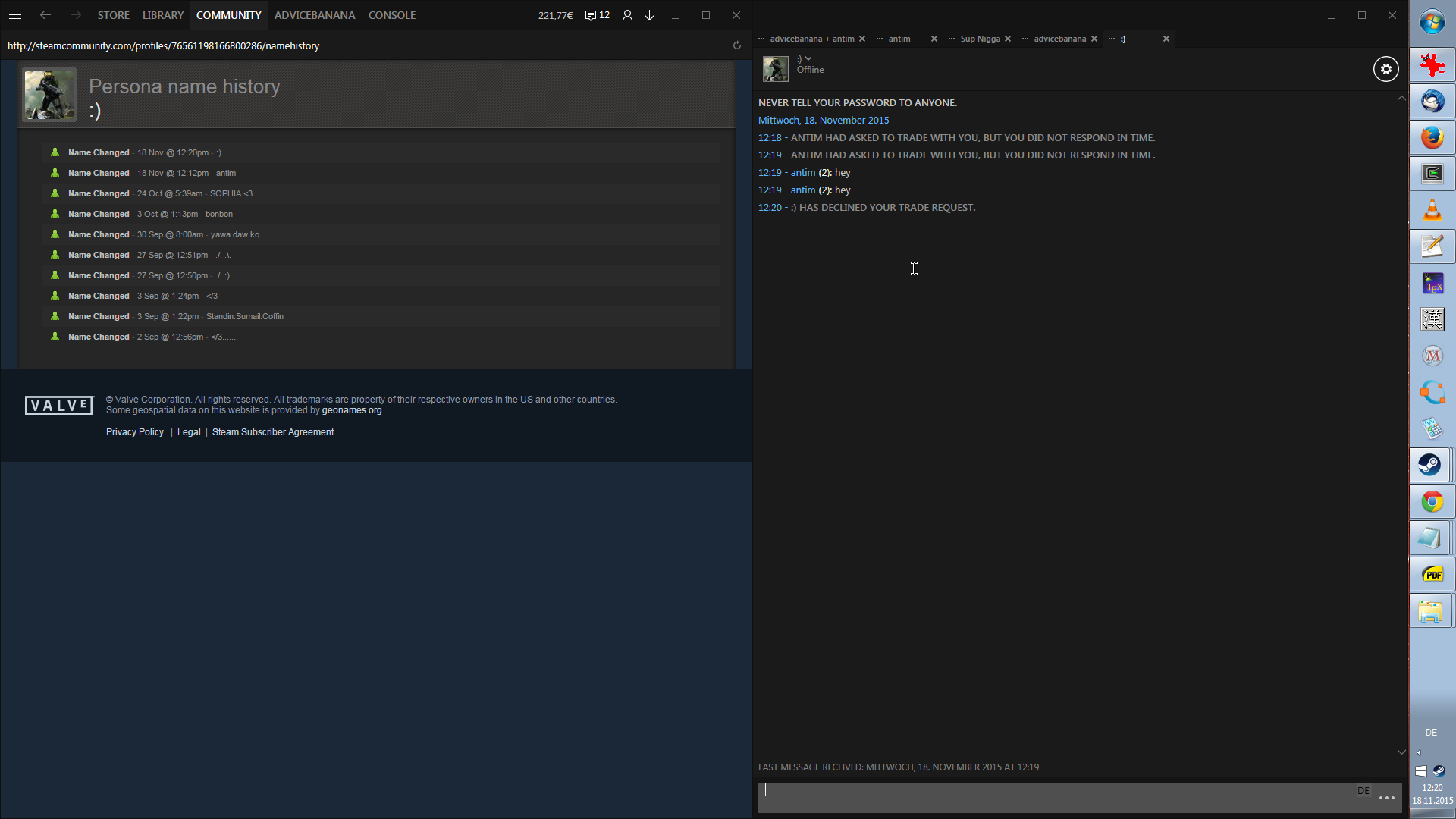Click the three-dots chat options button
This screenshot has height=819, width=1456.
(1386, 798)
